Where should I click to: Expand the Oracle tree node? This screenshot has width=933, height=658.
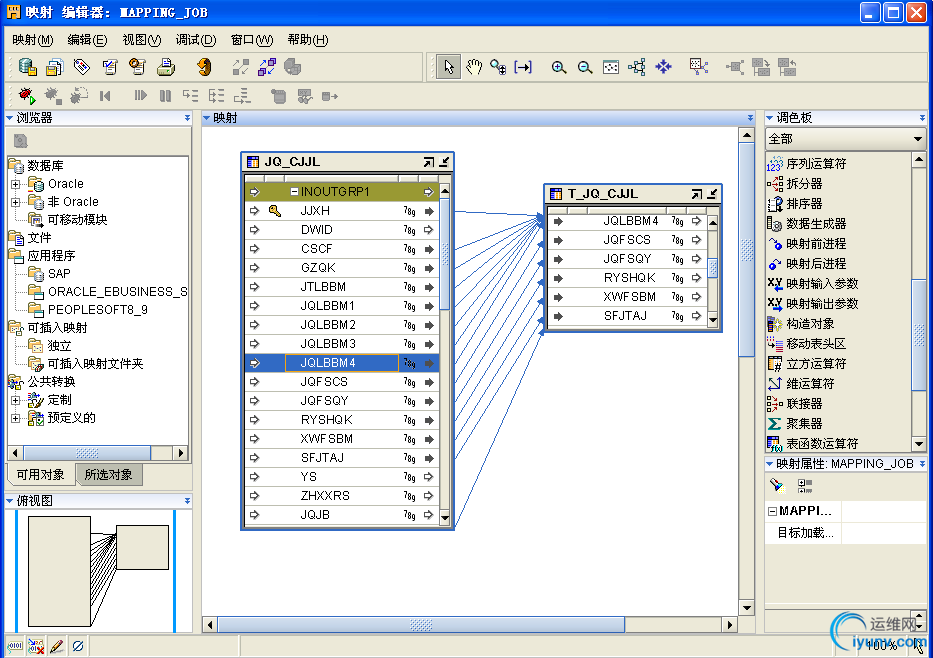tap(15, 184)
